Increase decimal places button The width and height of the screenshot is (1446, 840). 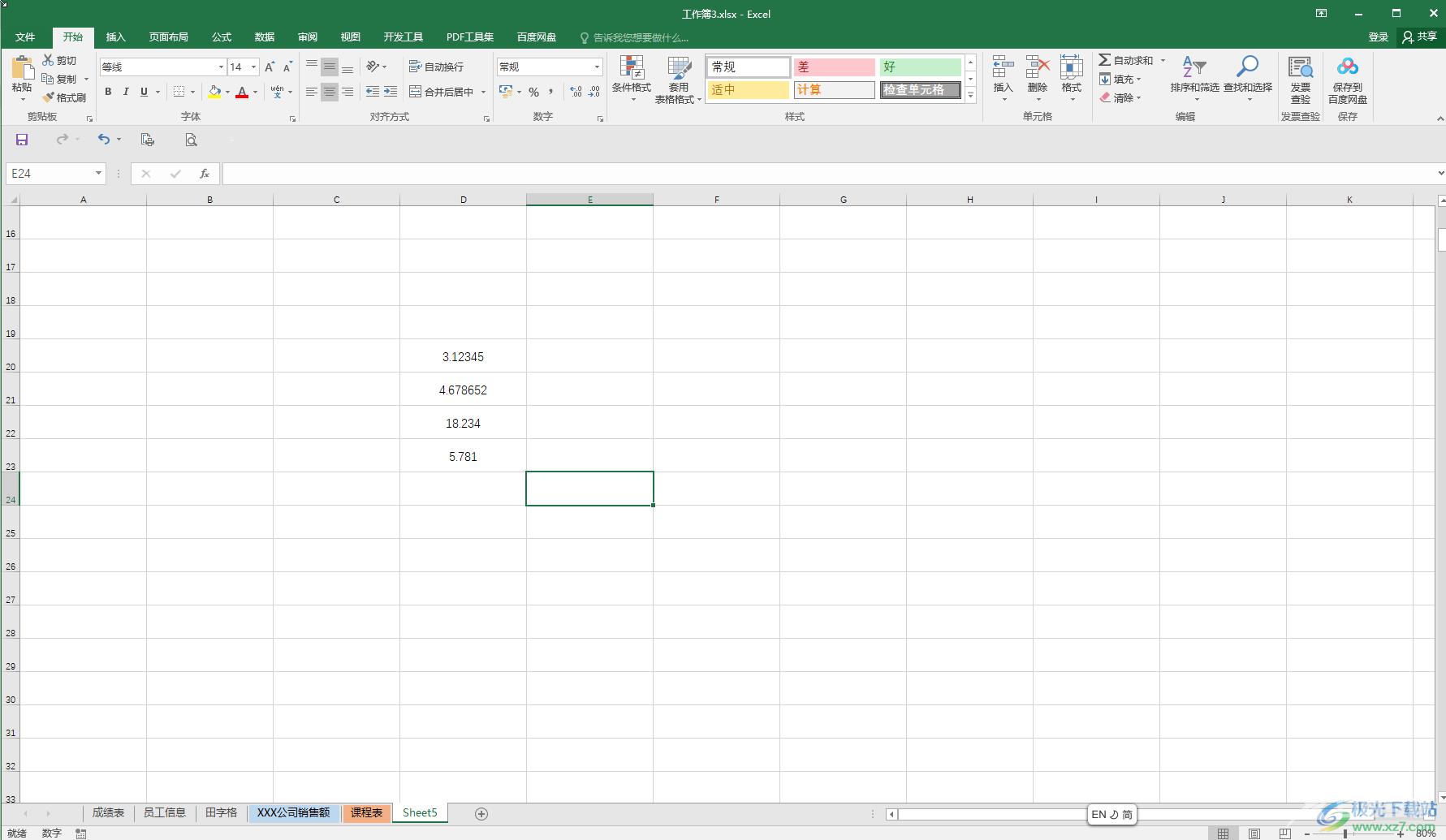click(576, 92)
